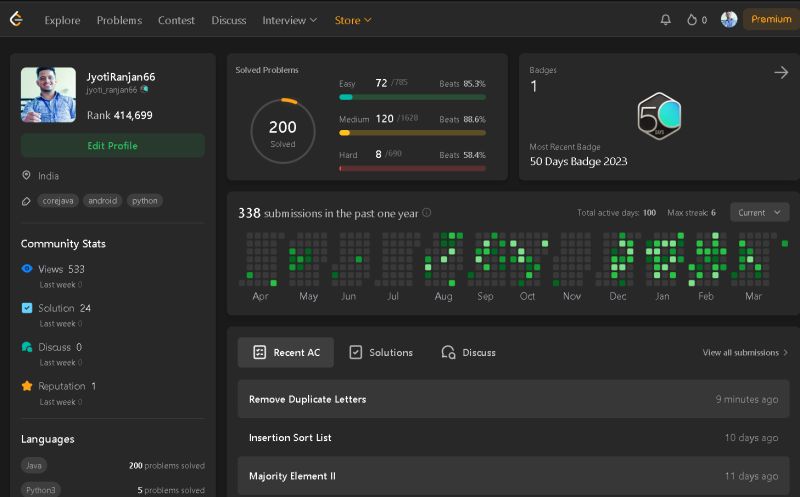Open Remove Duplicate Letters submission

tap(513, 399)
